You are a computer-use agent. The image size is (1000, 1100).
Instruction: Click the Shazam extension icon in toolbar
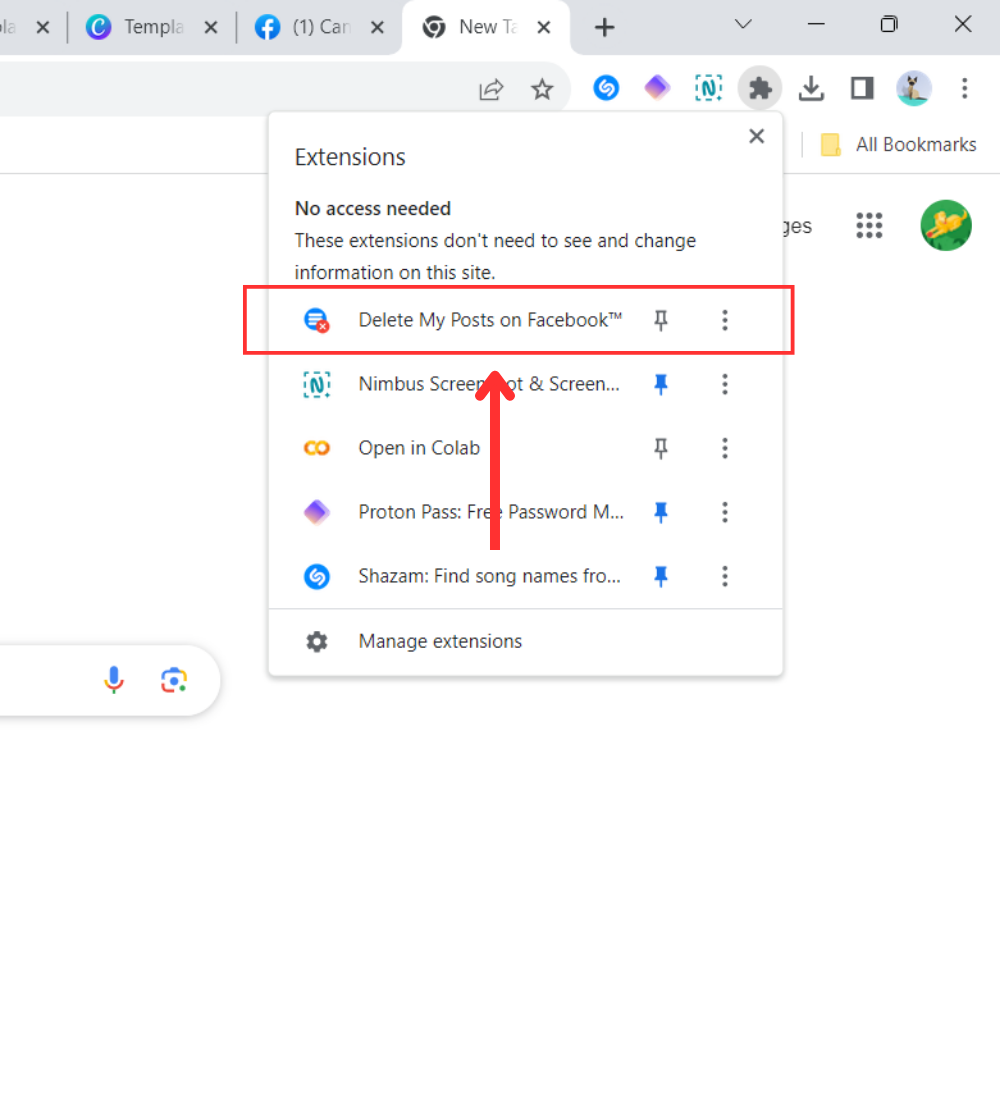click(606, 88)
